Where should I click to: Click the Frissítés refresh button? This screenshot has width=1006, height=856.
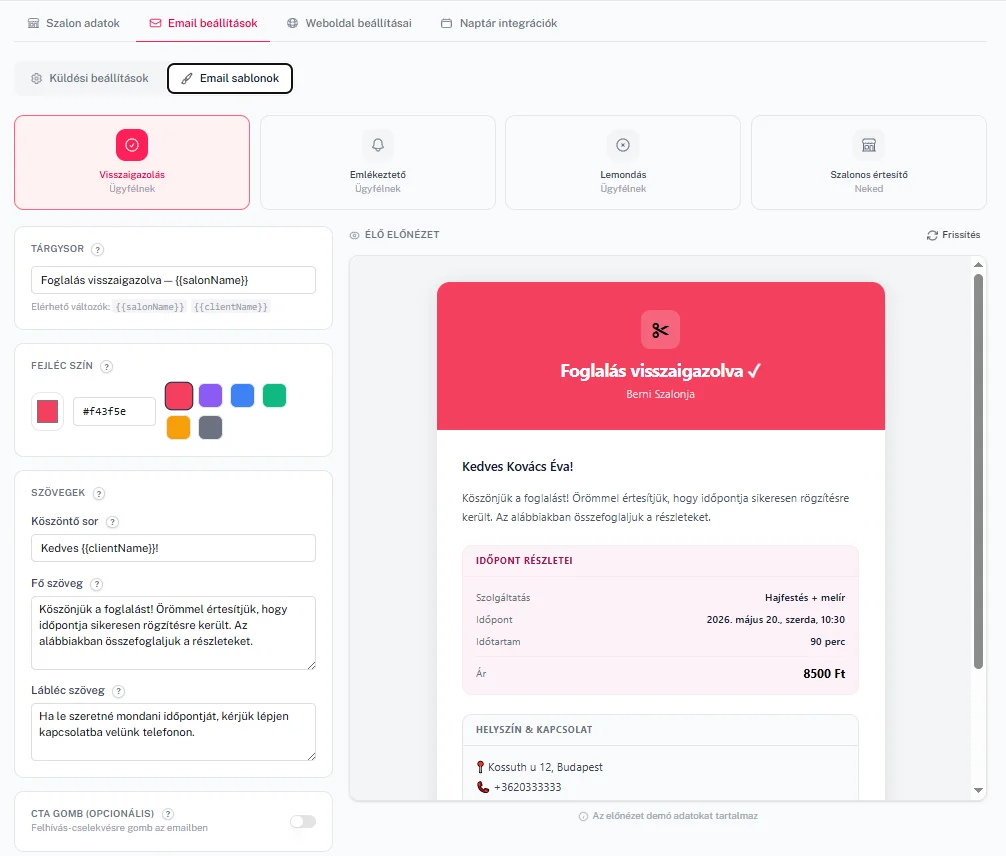pos(953,235)
